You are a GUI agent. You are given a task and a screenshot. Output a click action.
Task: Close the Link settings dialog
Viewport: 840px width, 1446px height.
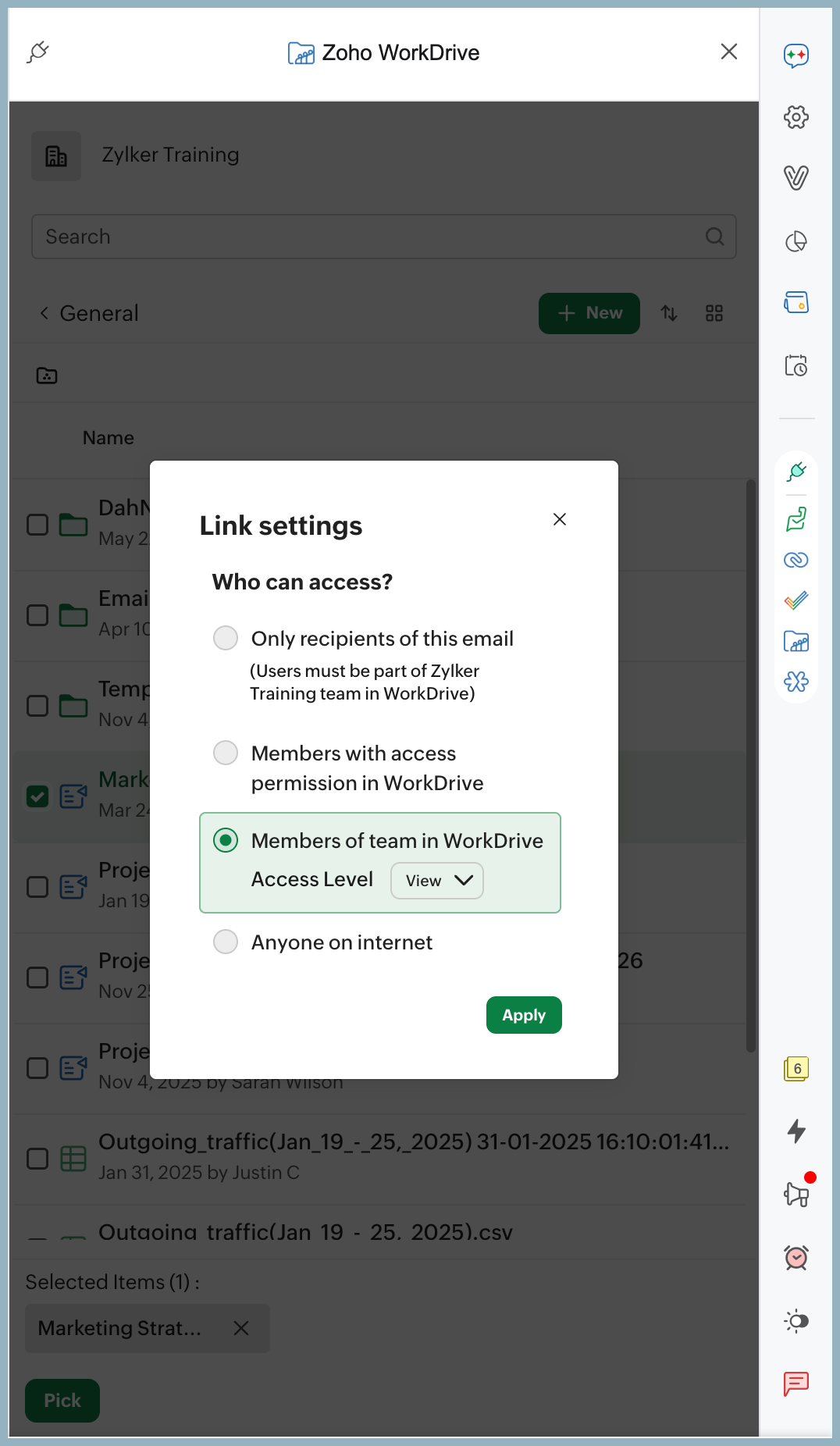(x=560, y=519)
